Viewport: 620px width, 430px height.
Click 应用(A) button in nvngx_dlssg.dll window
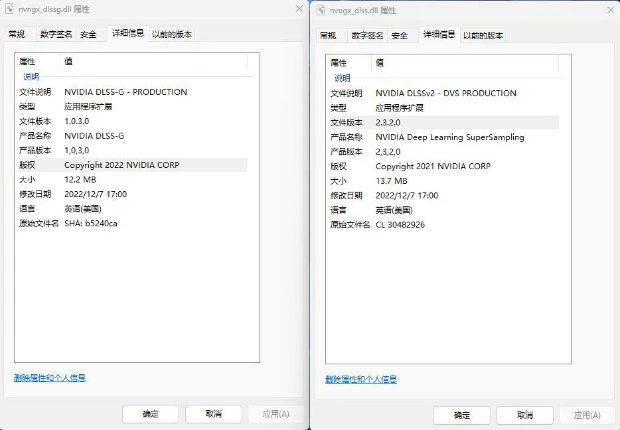click(276, 414)
